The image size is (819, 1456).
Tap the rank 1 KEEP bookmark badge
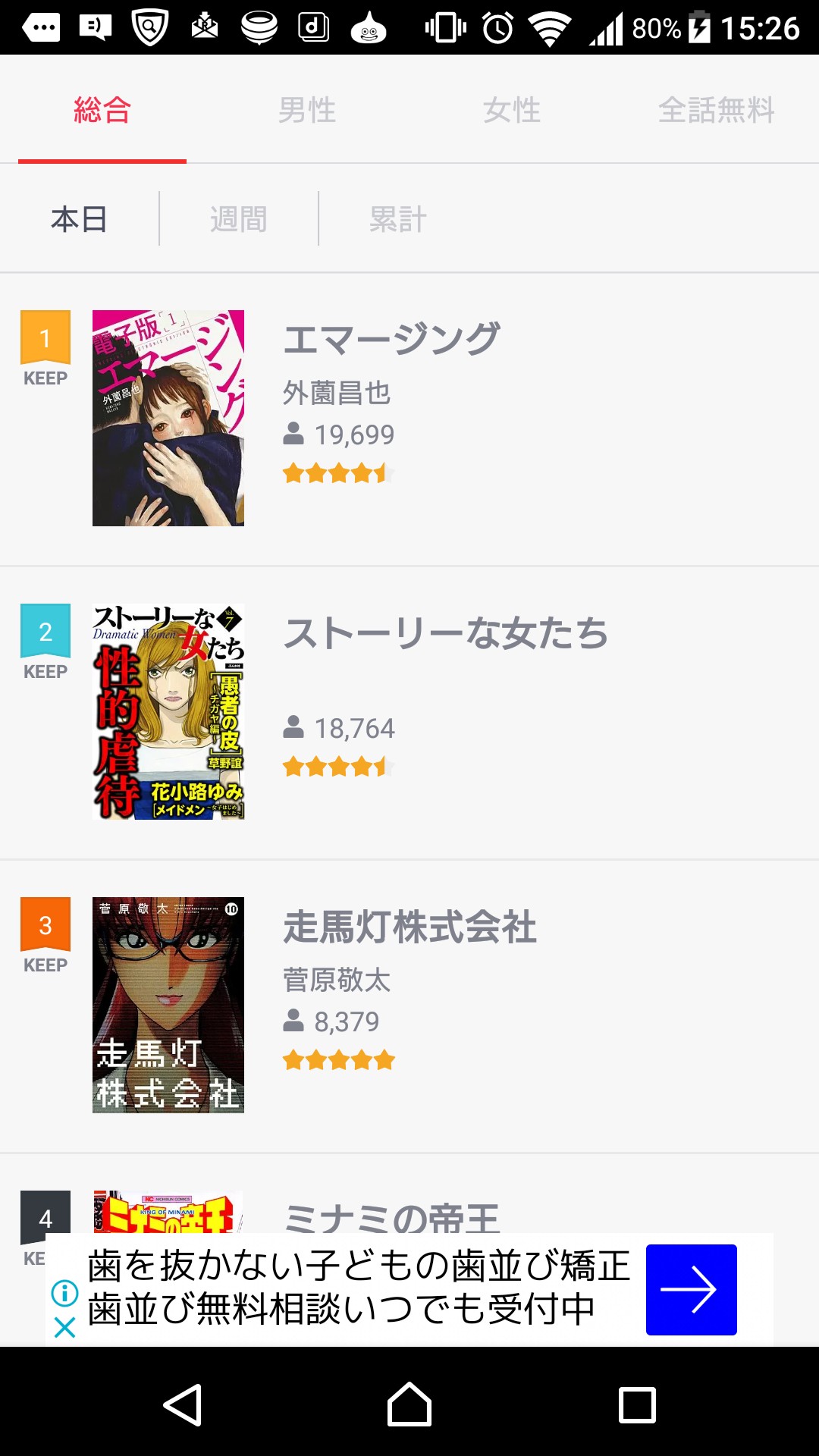45,349
